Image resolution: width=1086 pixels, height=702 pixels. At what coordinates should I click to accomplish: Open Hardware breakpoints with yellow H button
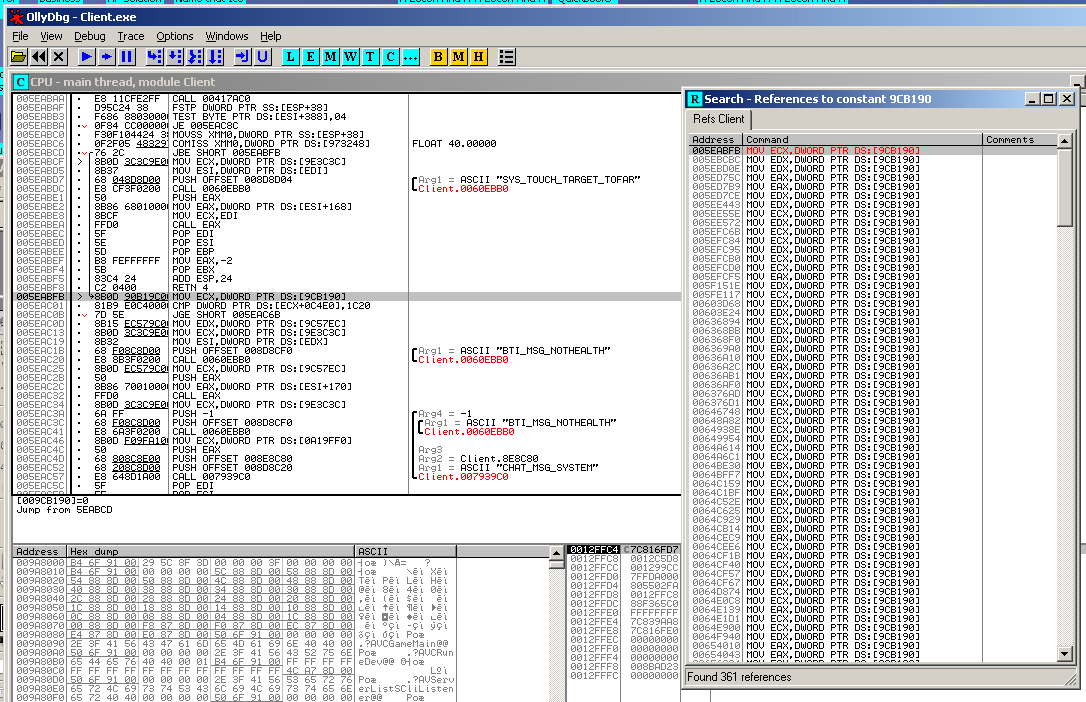point(478,57)
